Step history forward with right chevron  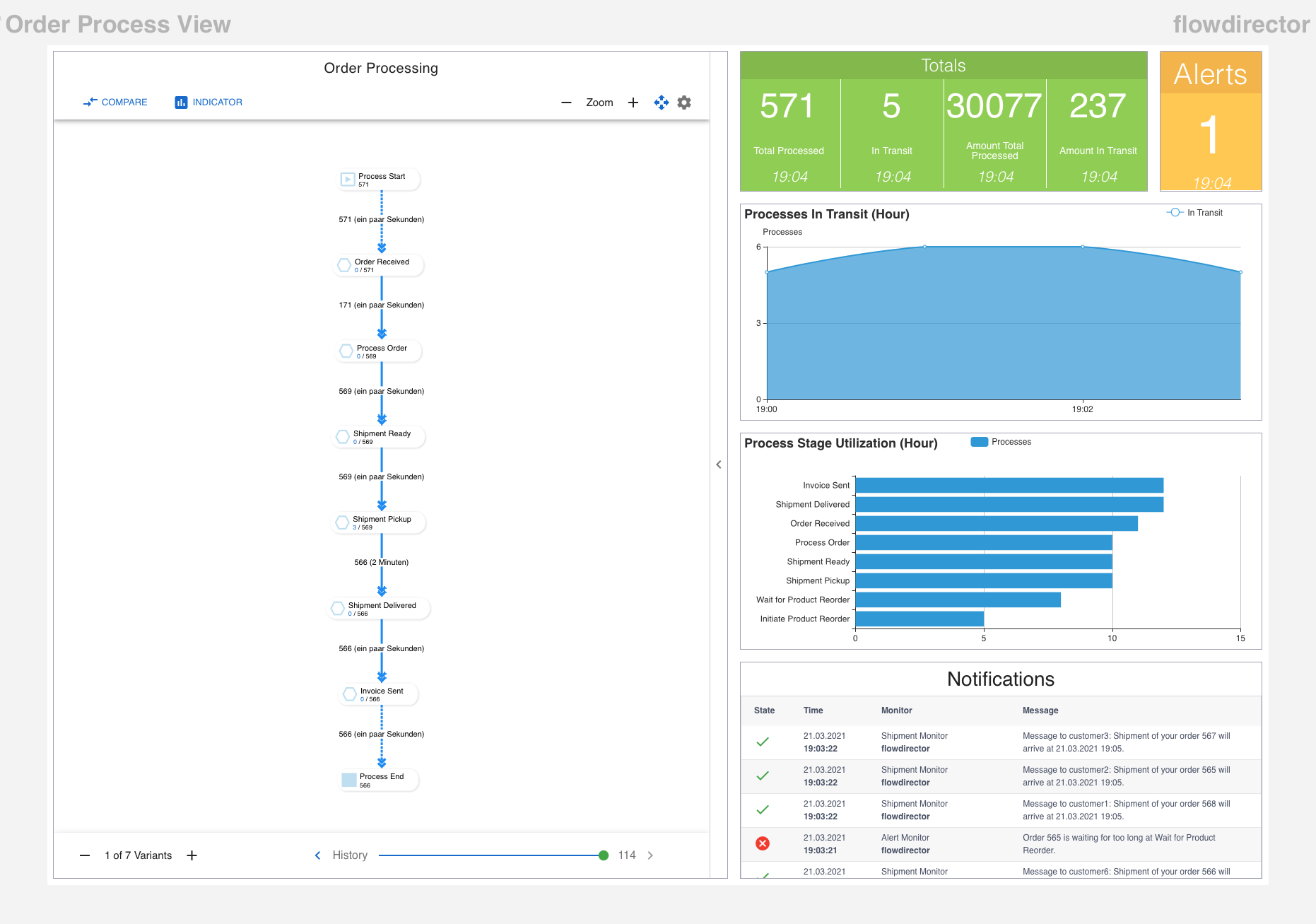click(x=650, y=855)
